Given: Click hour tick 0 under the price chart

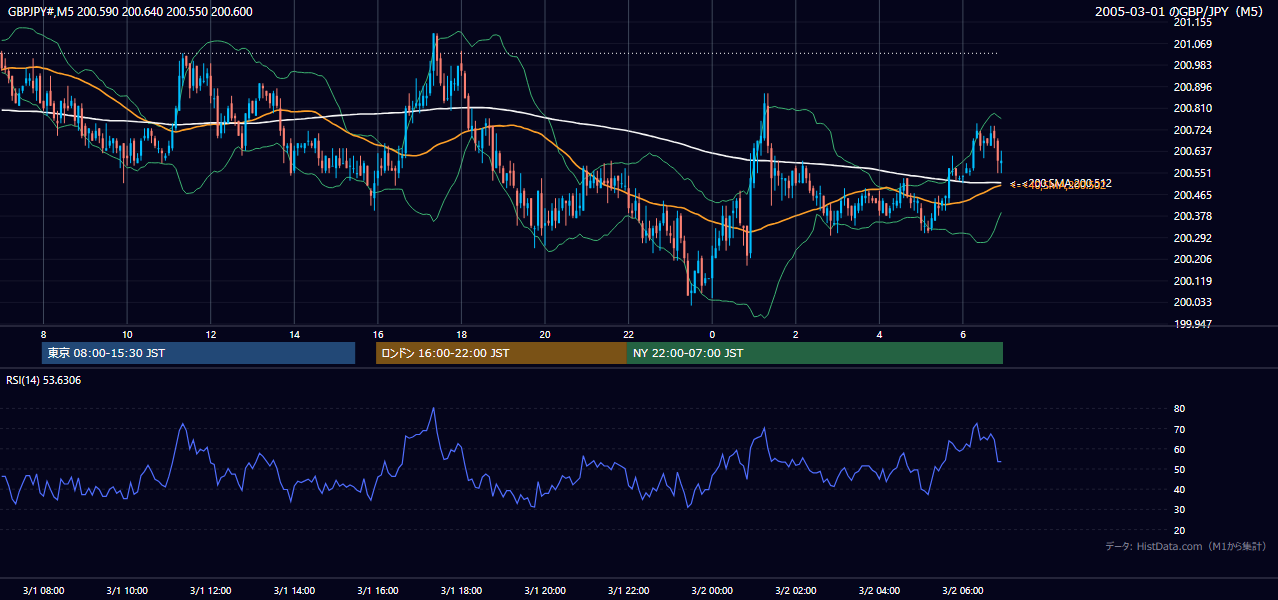Looking at the screenshot, I should [x=712, y=334].
